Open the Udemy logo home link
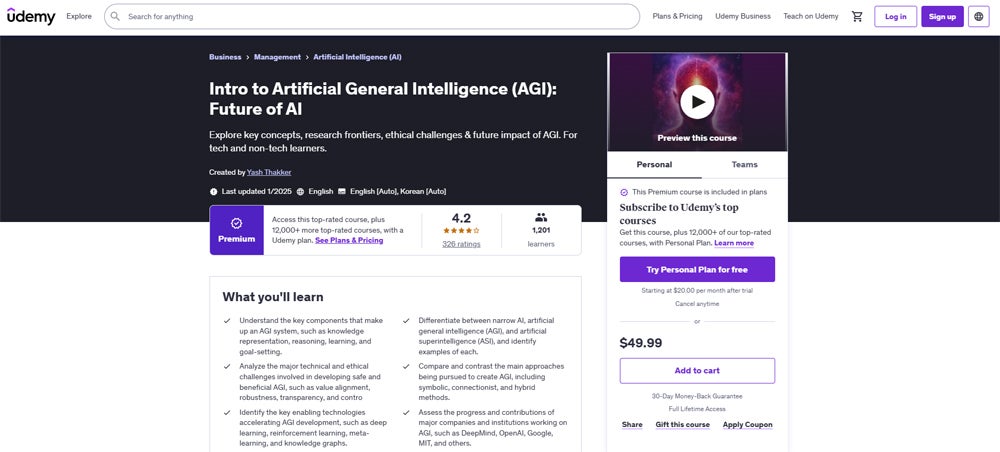1000x452 pixels. coord(31,17)
